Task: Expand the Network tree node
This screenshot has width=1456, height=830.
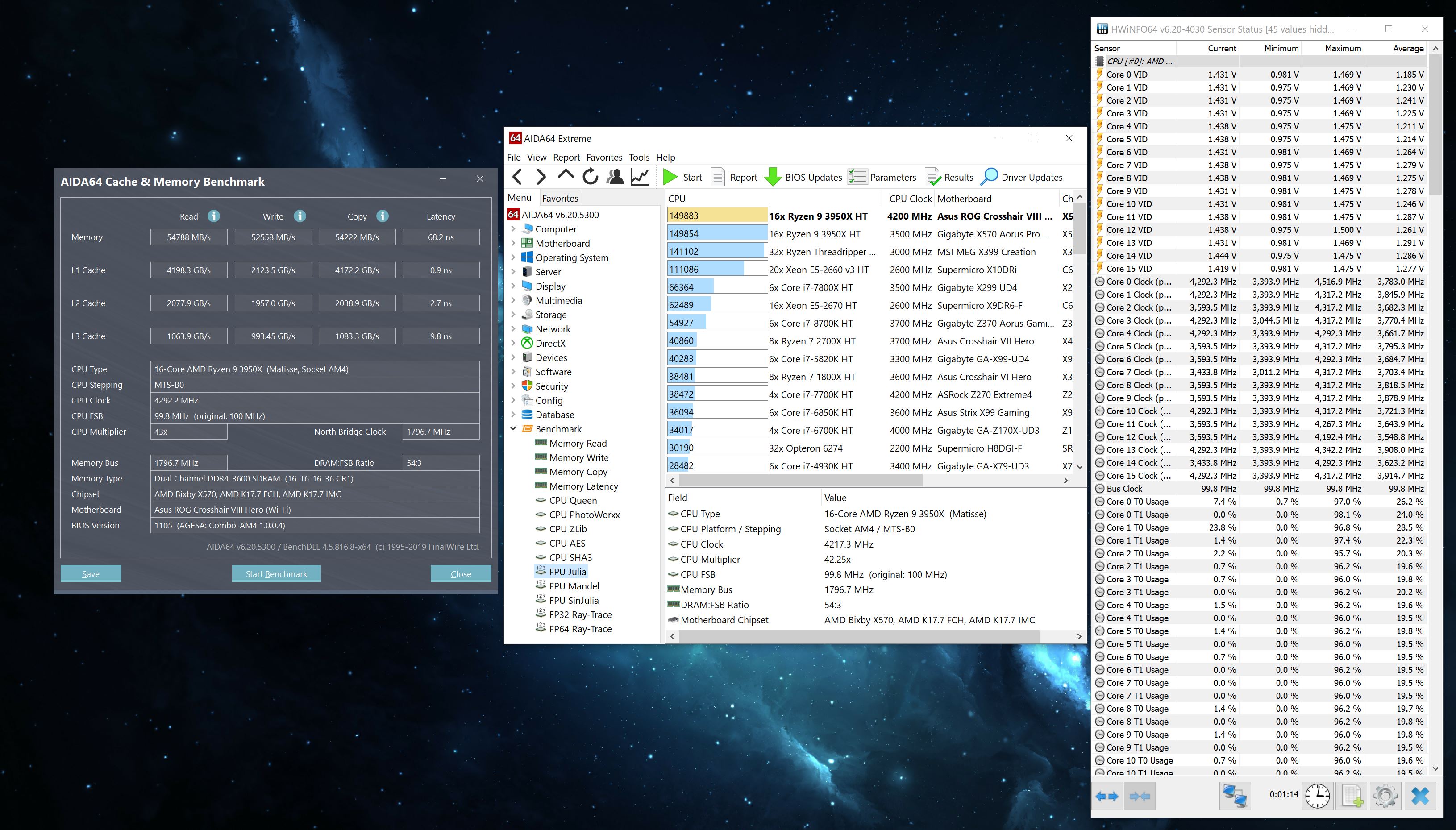Action: (513, 329)
